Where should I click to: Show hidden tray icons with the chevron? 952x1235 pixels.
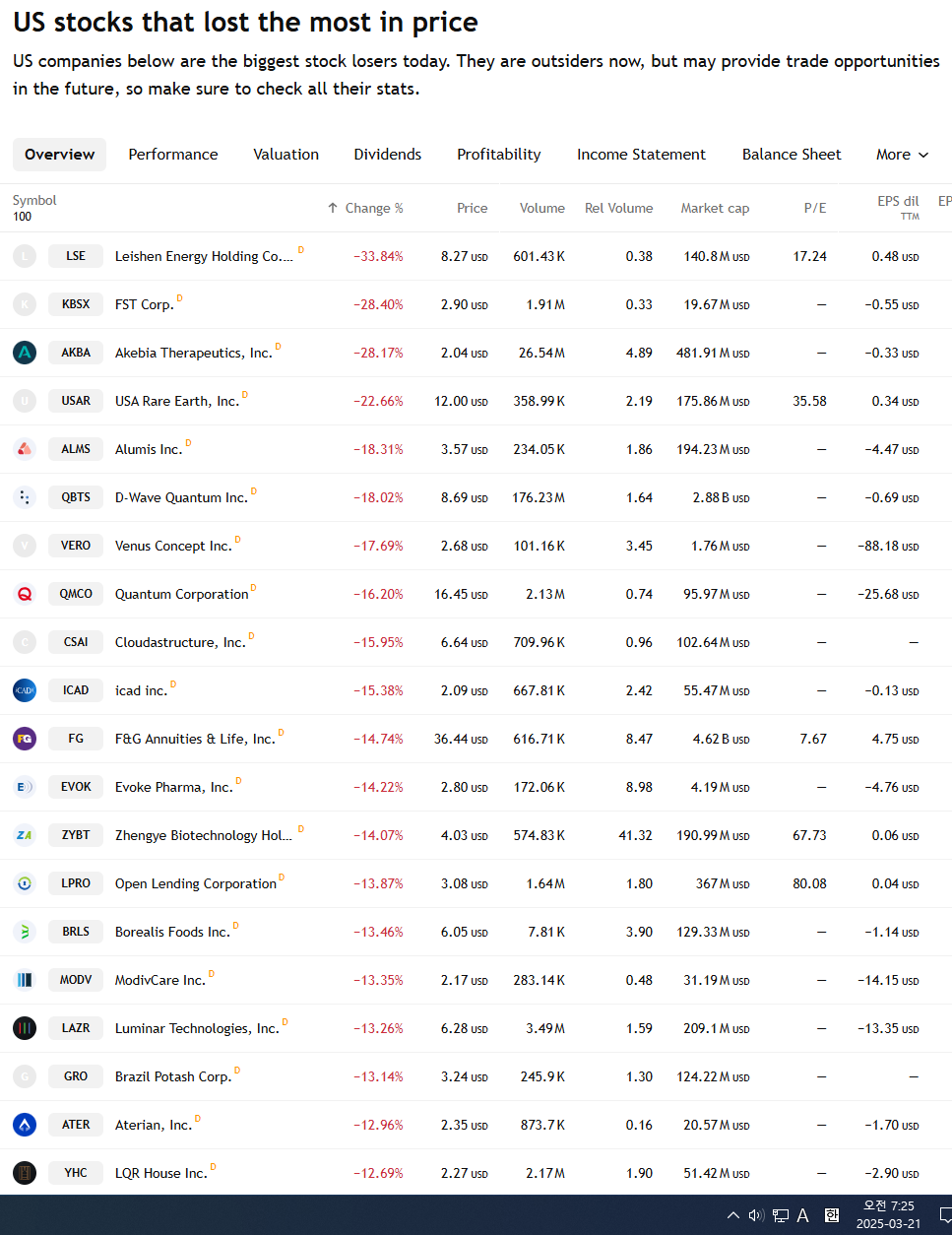[x=732, y=1215]
